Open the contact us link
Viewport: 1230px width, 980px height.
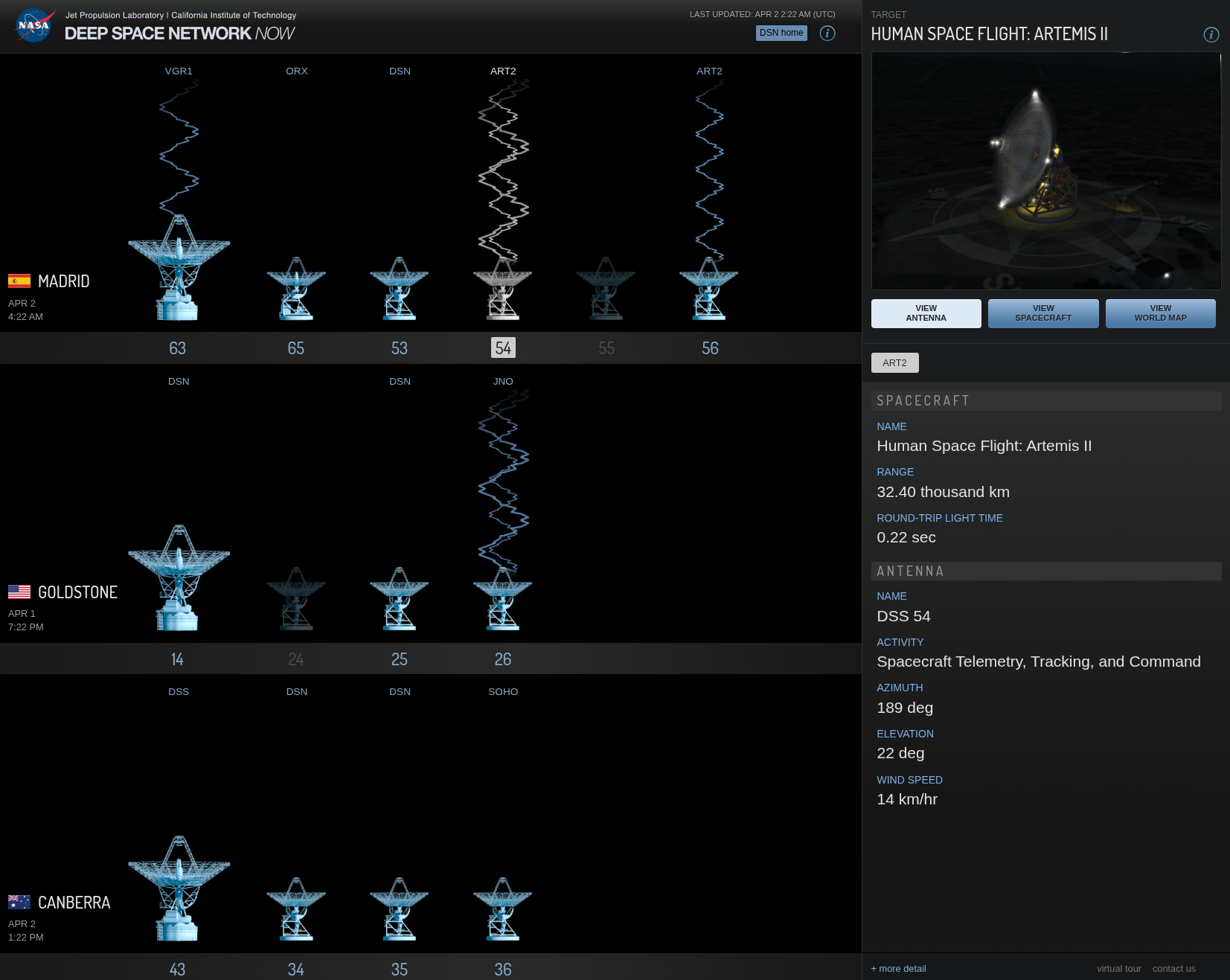tap(1173, 969)
